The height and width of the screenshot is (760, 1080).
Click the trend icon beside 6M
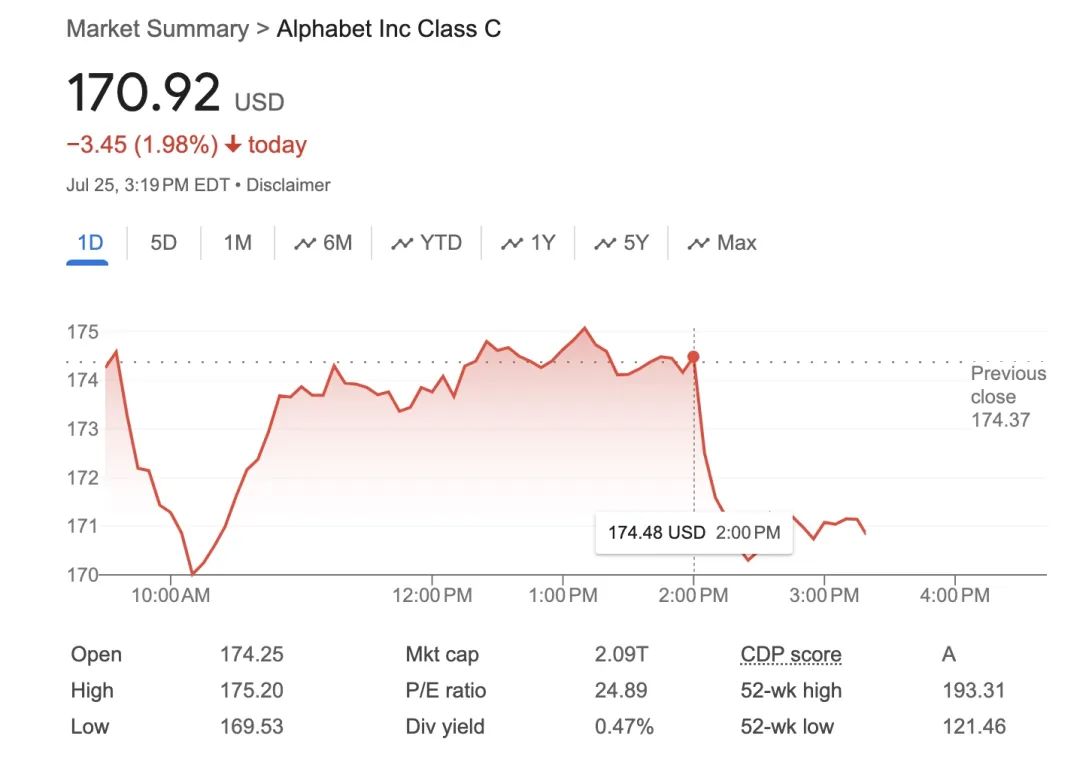click(305, 244)
